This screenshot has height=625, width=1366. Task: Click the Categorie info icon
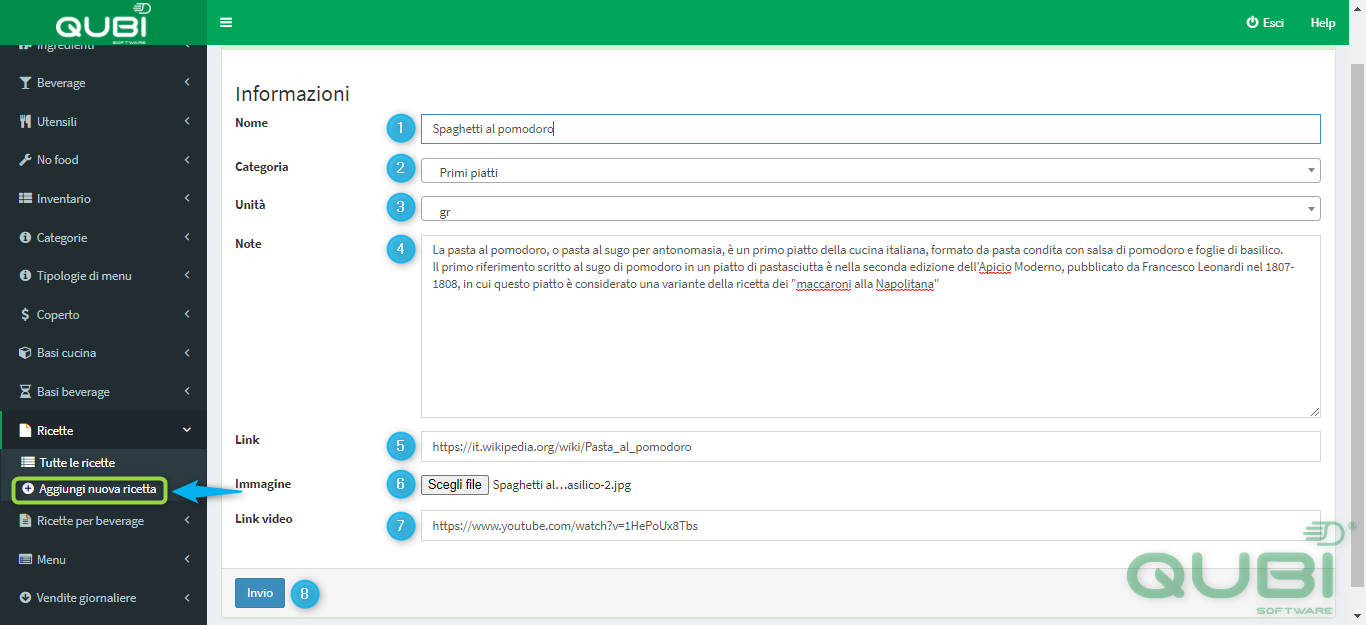pos(25,238)
